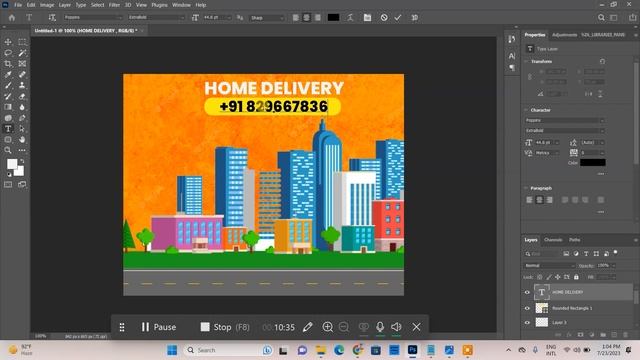Open Poppins font dropdown in Properties

564,120
